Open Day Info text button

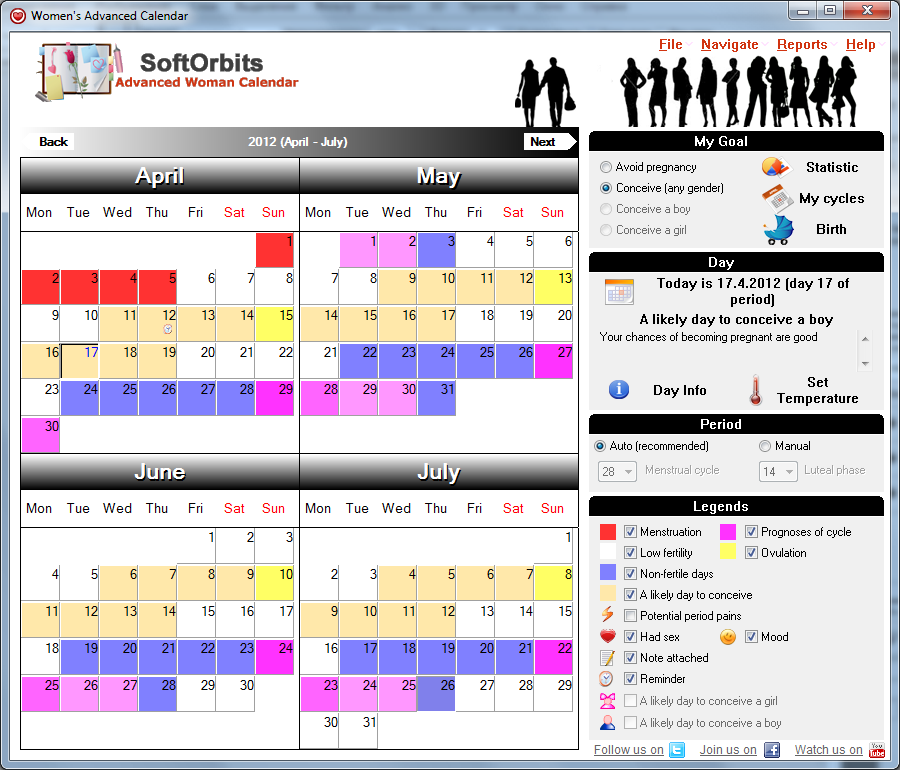pos(680,390)
